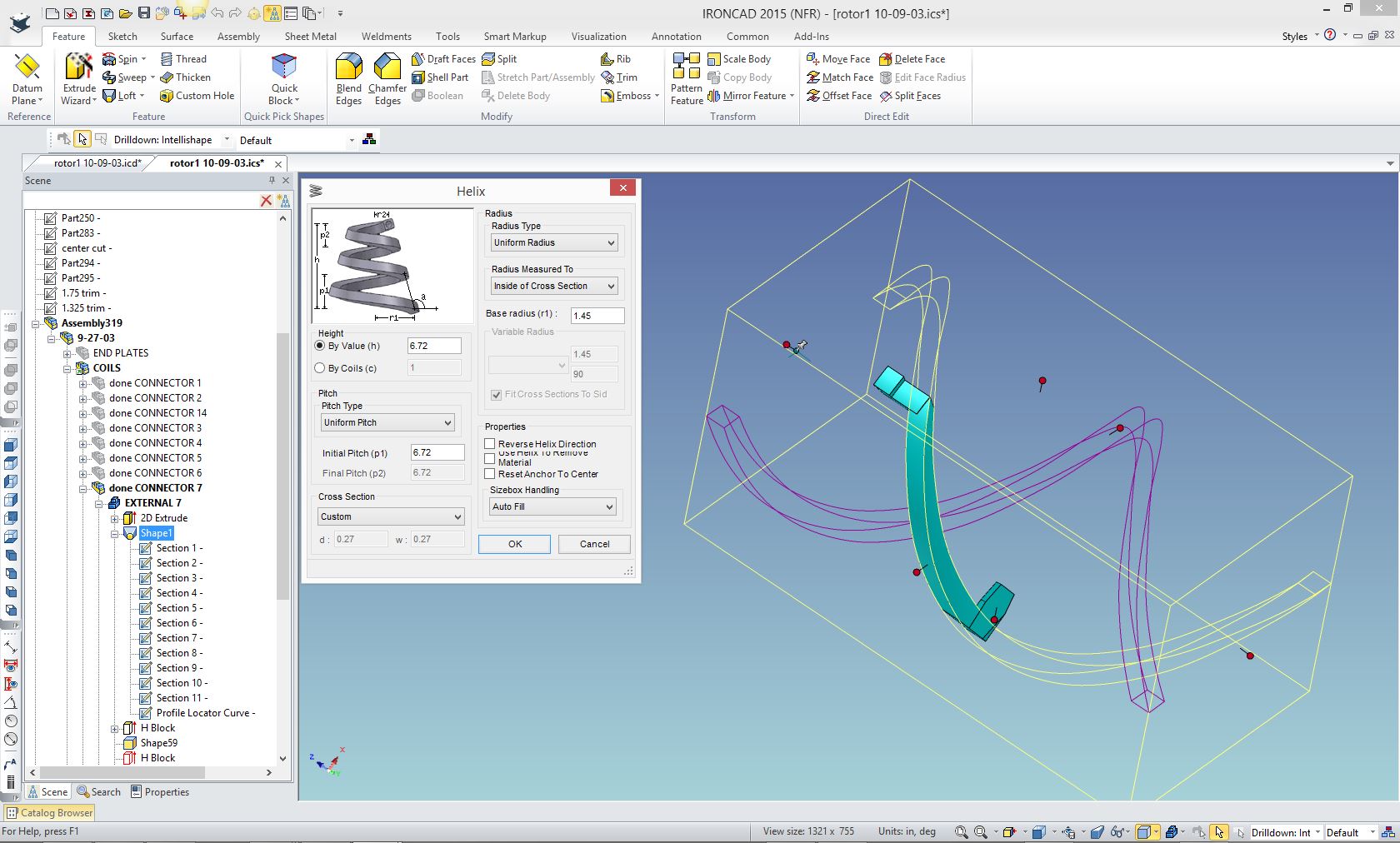Open the Extrude Wizard tool
The image size is (1400, 843).
79,78
